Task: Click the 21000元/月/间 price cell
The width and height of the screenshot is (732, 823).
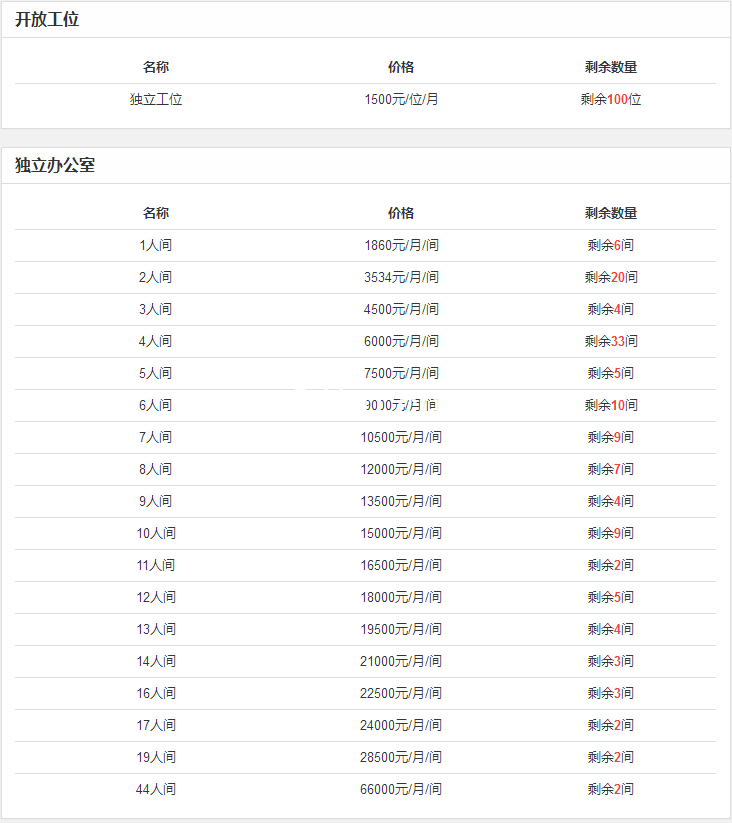Action: coord(401,661)
